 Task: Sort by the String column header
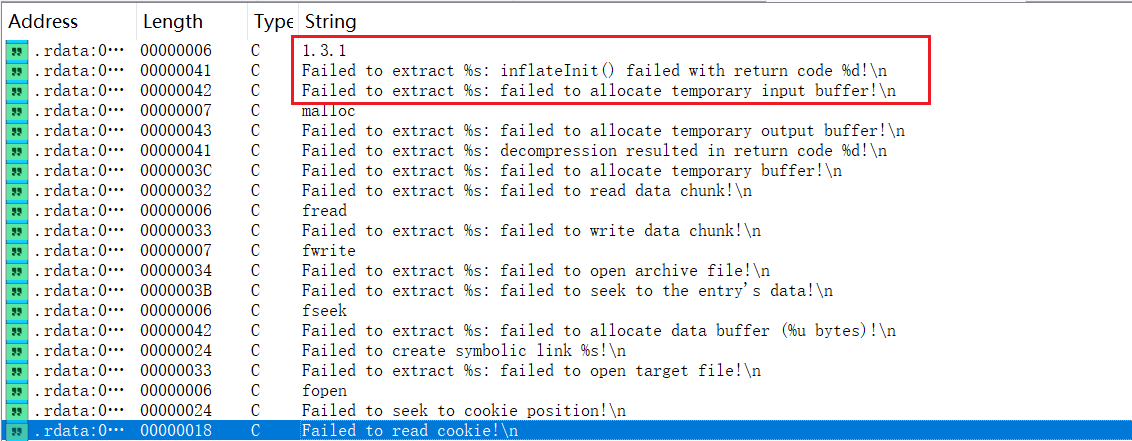[330, 21]
